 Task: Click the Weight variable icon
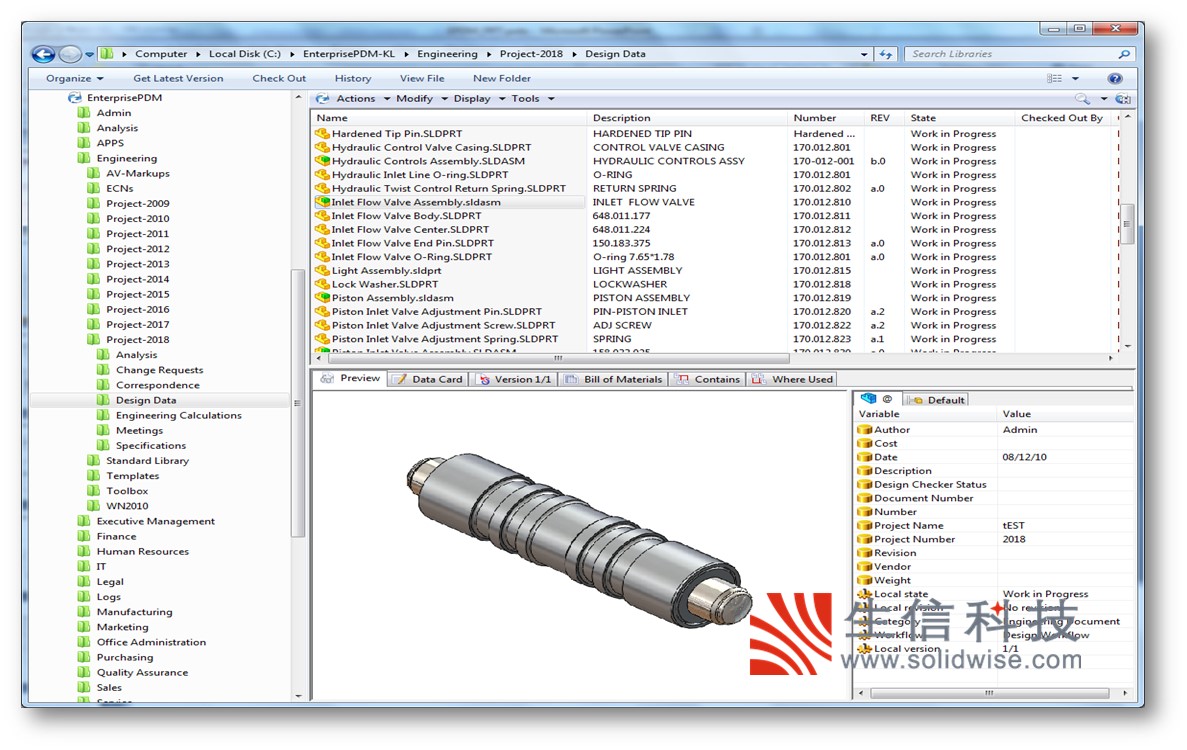pyautogui.click(x=865, y=580)
